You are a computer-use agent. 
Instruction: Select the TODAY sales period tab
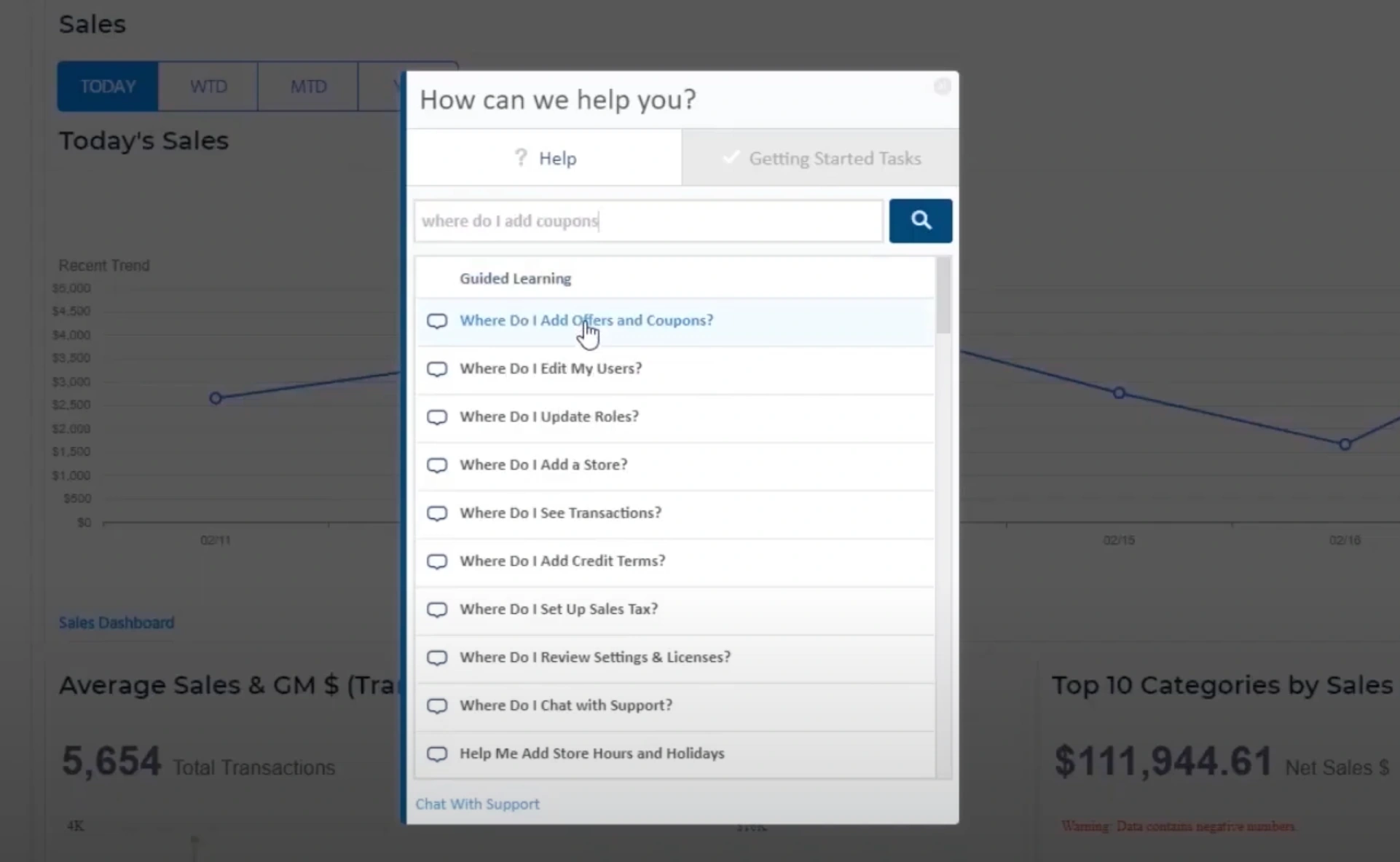108,87
